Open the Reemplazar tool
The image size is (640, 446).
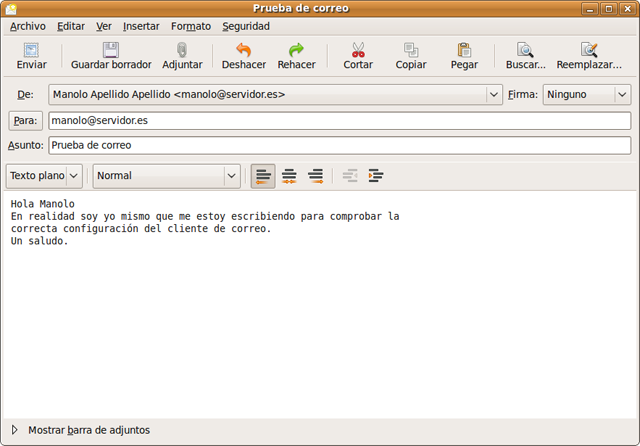click(x=589, y=50)
